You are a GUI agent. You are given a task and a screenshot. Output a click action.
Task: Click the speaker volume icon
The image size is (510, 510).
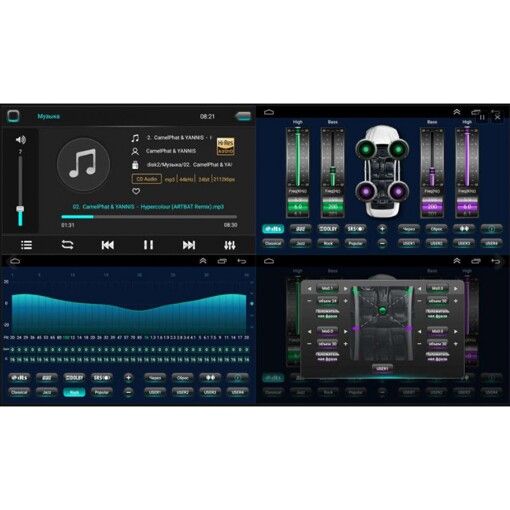(21, 140)
